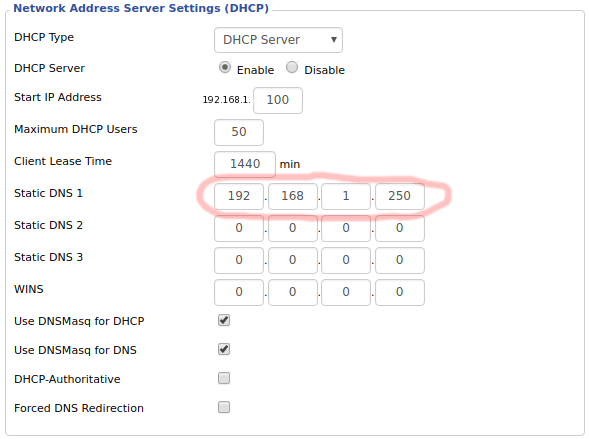The height and width of the screenshot is (439, 589).
Task: Click WINS fourth octet field
Action: [400, 292]
